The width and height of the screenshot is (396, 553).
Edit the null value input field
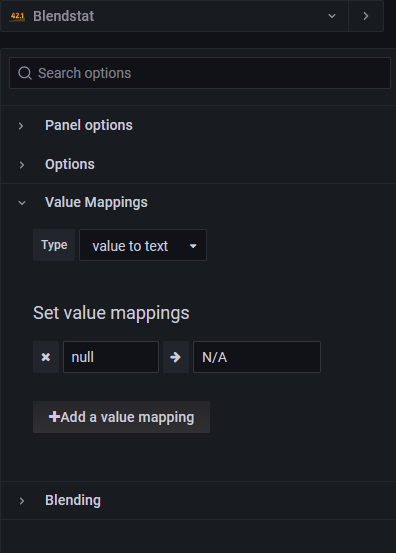pos(111,357)
